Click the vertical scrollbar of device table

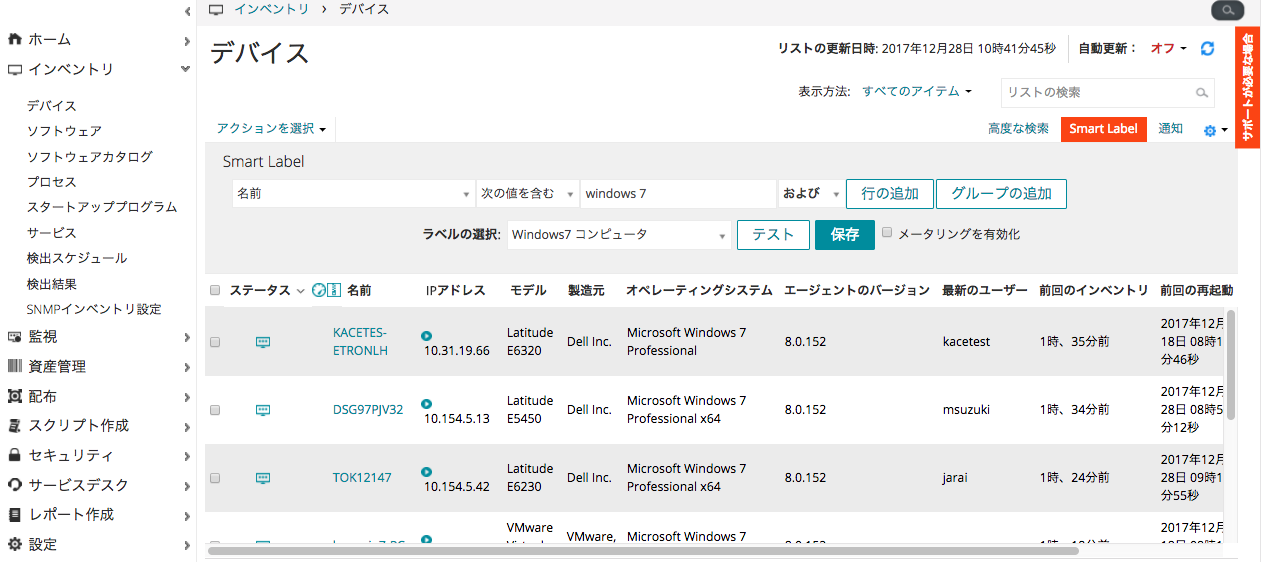[1231, 365]
